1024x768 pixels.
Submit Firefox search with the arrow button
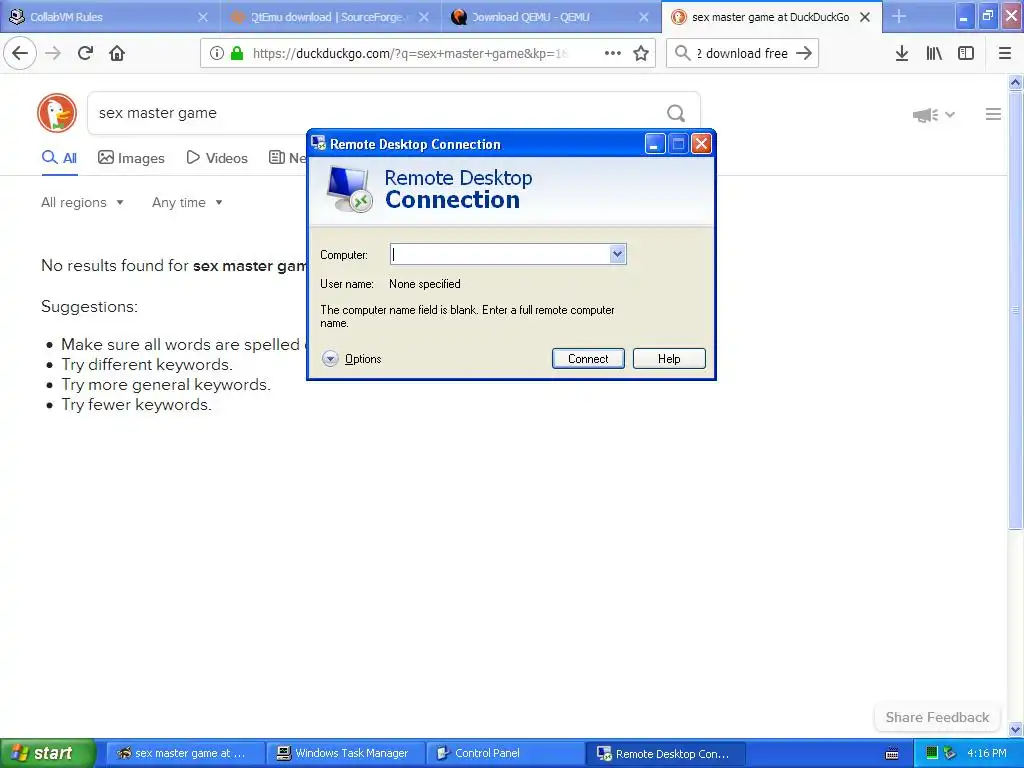(804, 53)
